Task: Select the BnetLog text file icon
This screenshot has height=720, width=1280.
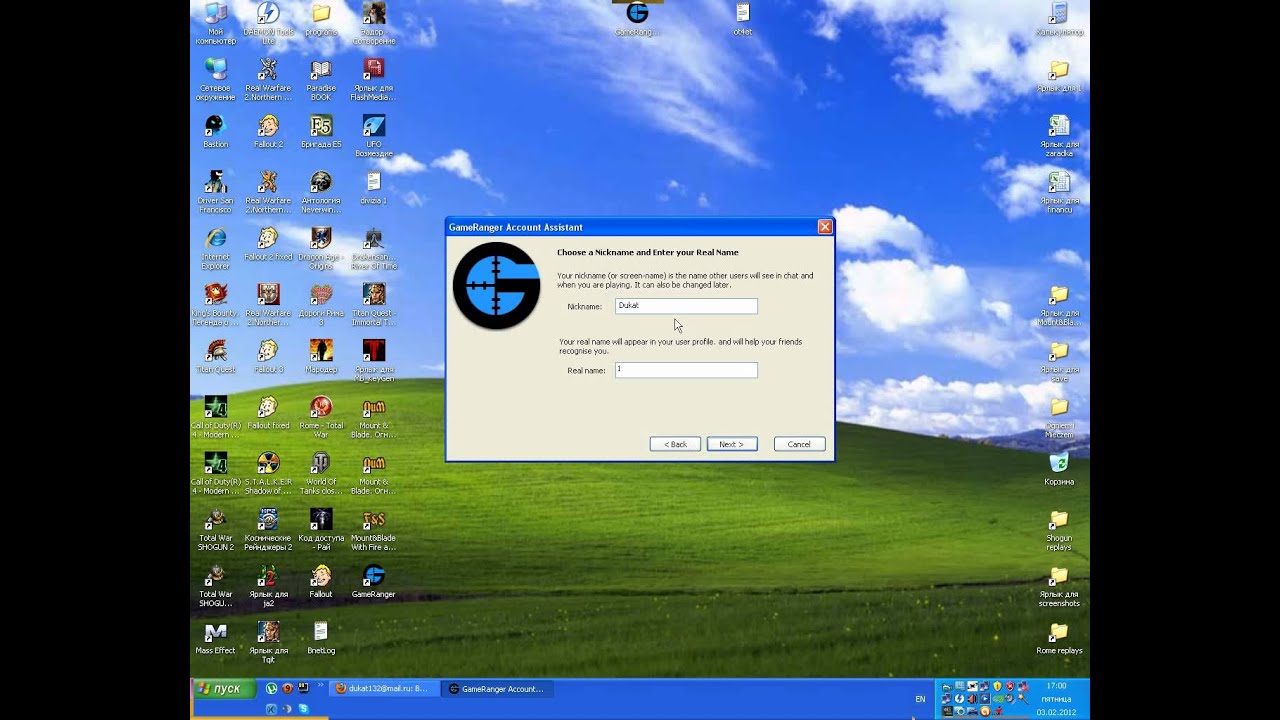Action: coord(321,638)
